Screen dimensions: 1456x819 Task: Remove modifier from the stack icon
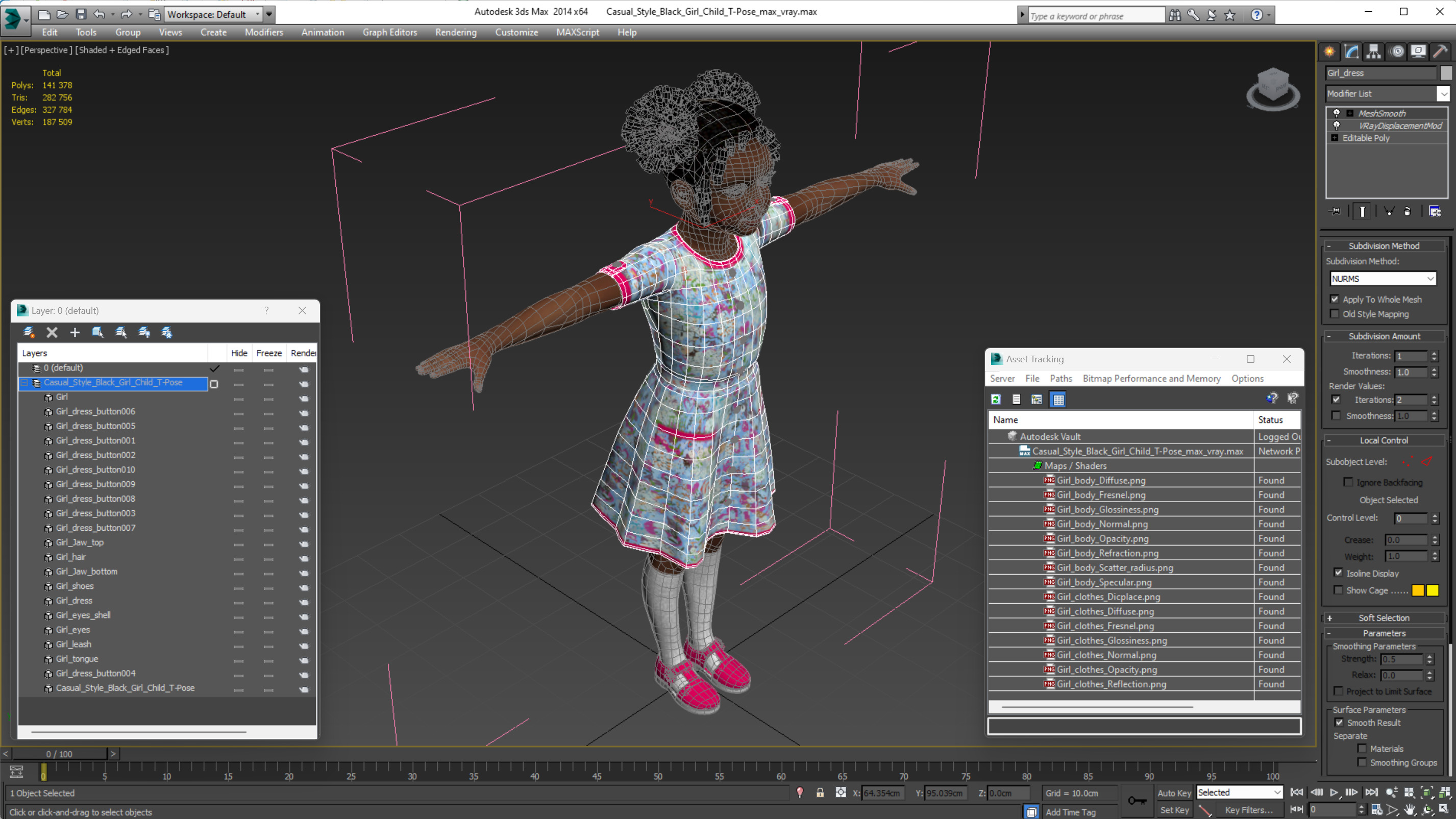(1408, 211)
